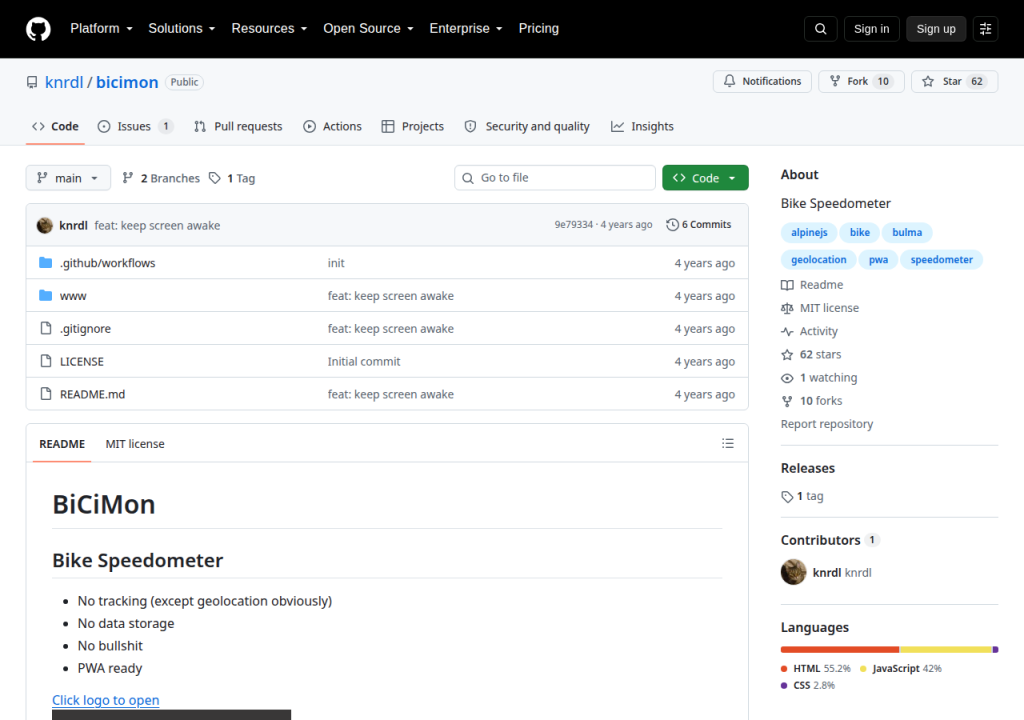
Task: Click the Sign in button
Action: [871, 29]
